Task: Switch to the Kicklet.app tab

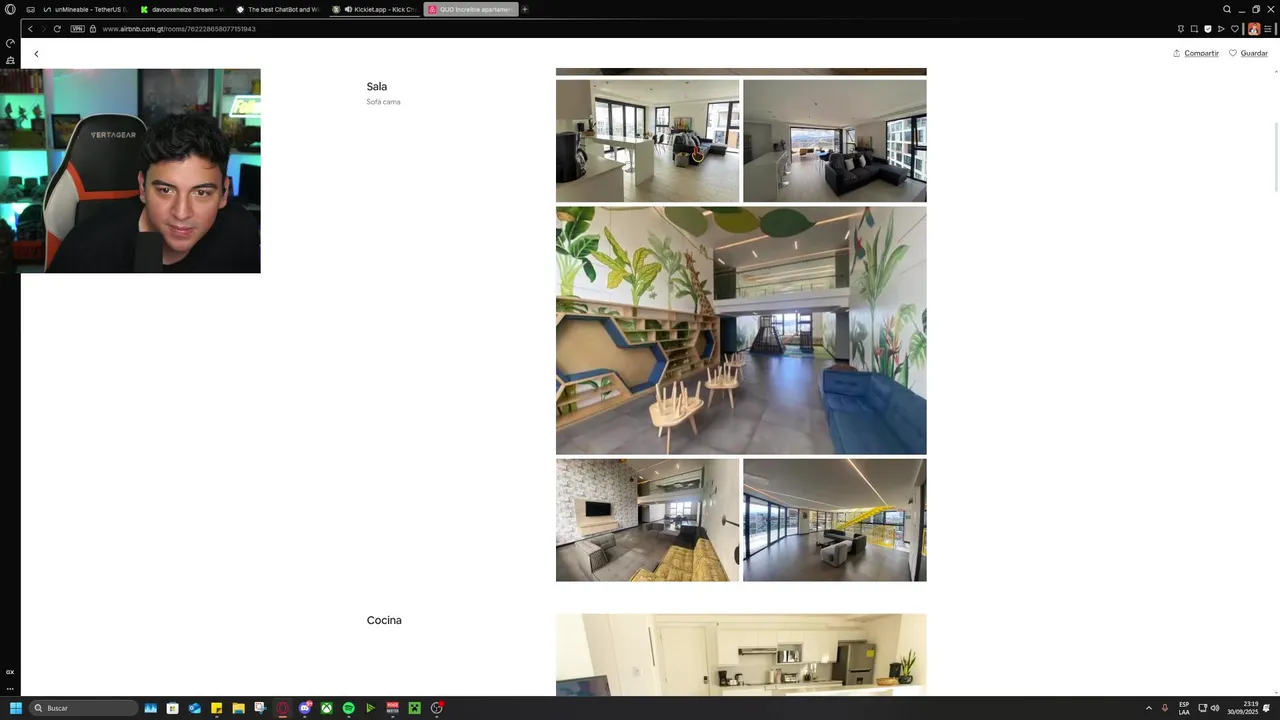Action: [374, 9]
